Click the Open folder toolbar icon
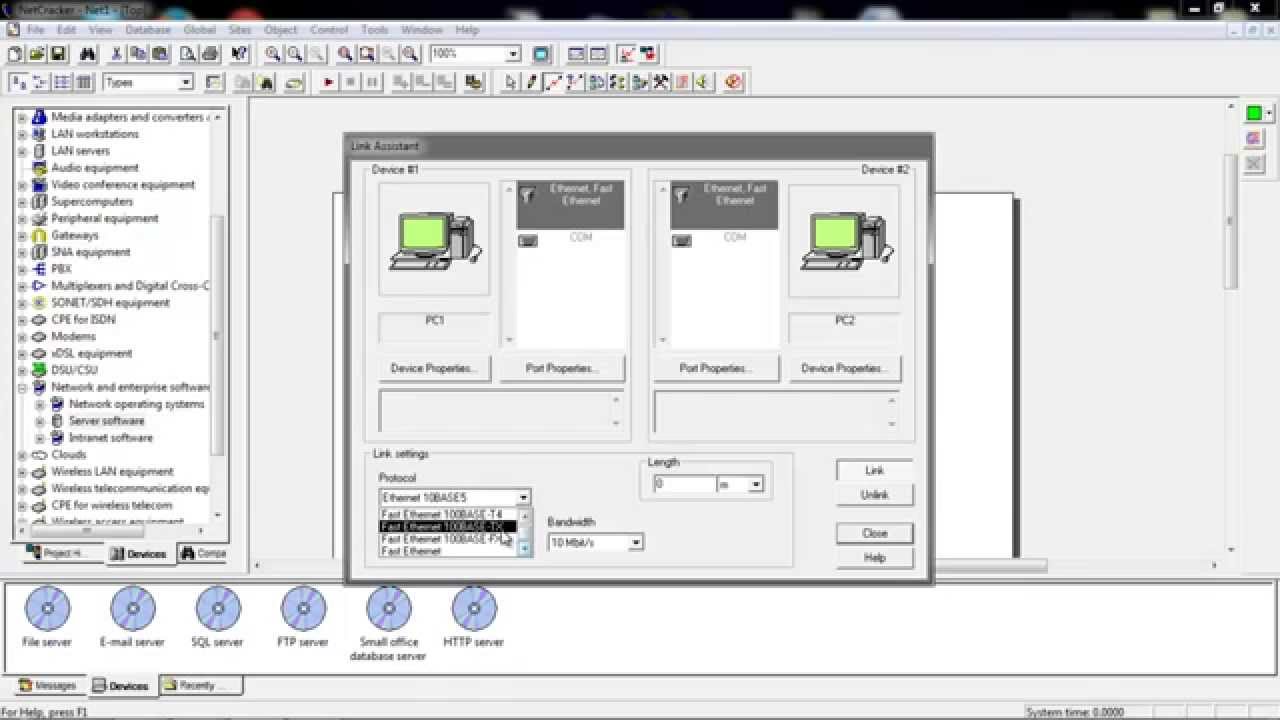Viewport: 1280px width, 720px height. coord(37,54)
